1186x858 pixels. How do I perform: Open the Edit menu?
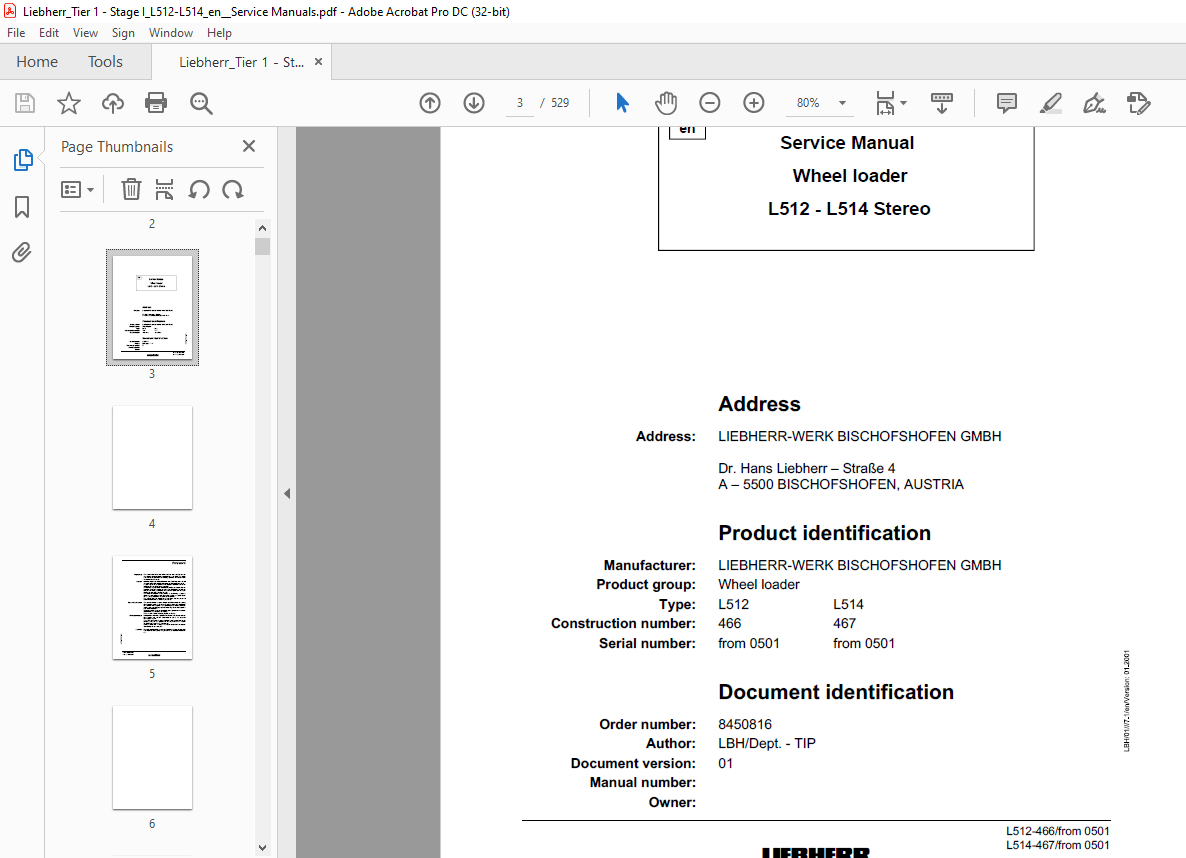(x=49, y=33)
